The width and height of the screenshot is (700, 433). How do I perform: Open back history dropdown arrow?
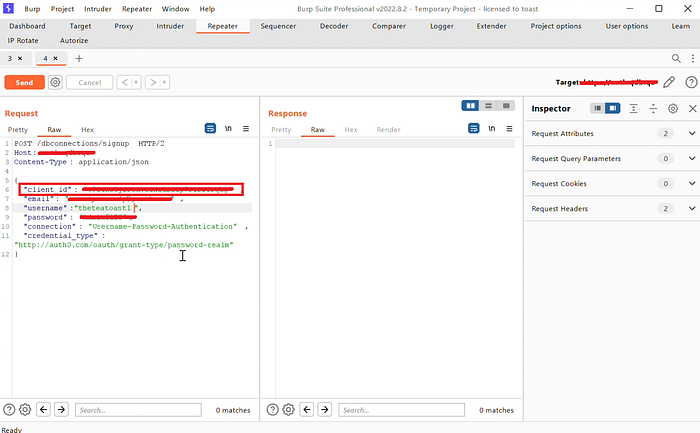point(136,82)
